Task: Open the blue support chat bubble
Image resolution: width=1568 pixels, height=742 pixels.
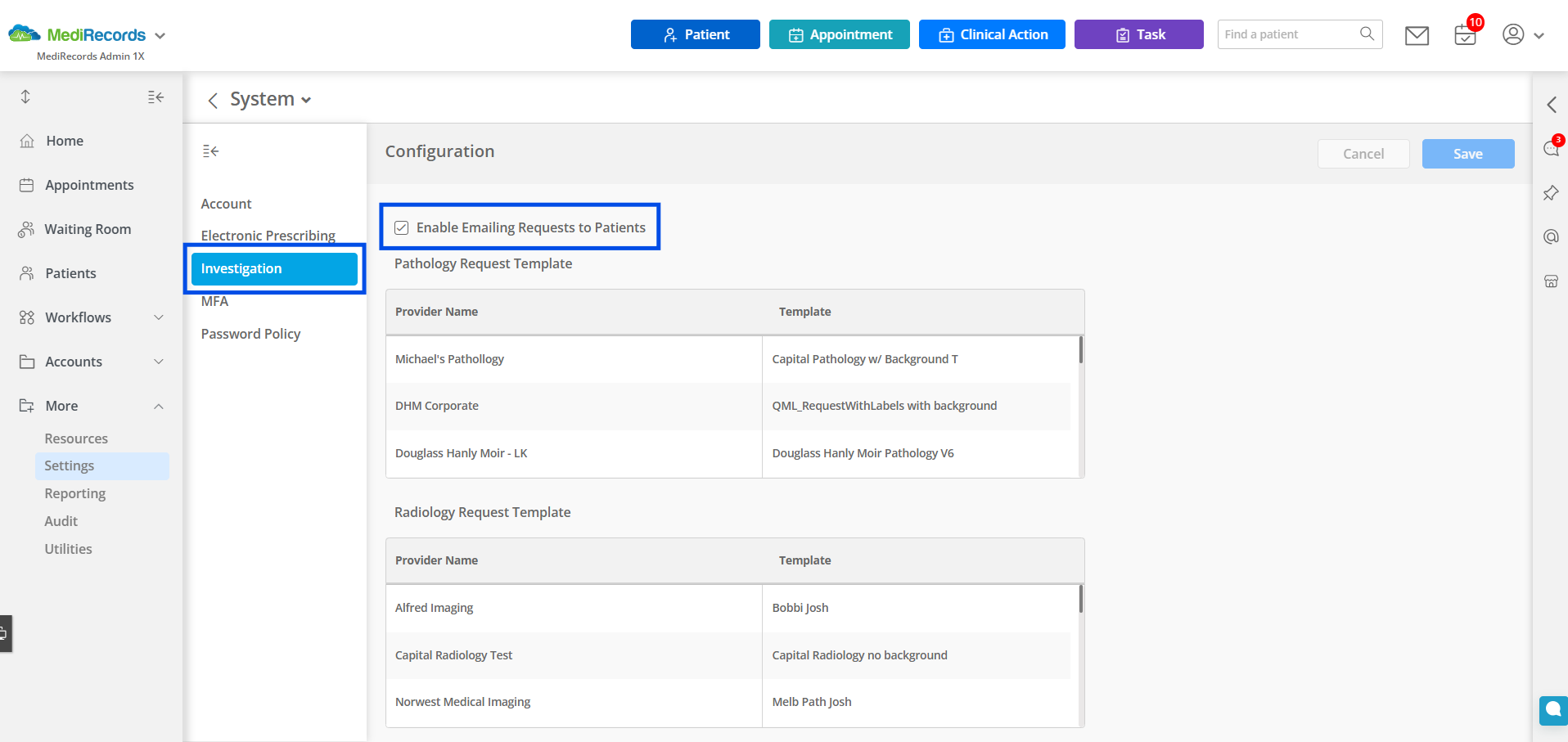Action: 1553,711
